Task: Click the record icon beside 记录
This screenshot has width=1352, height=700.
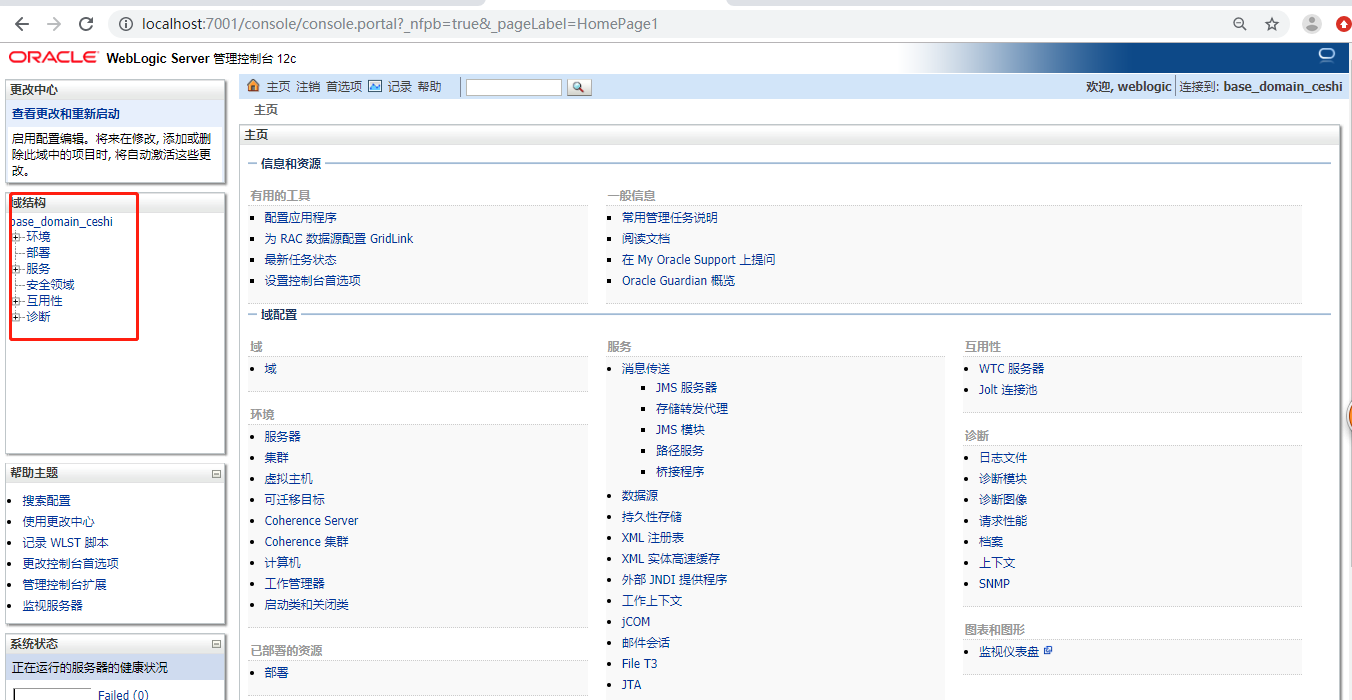Action: (375, 86)
